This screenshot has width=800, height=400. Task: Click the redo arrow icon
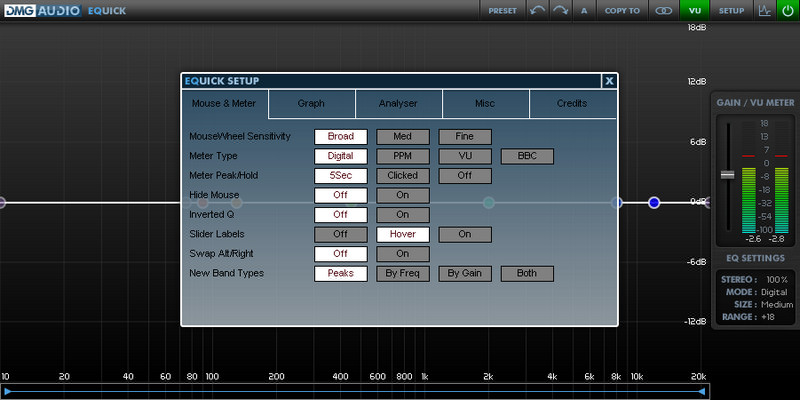560,10
